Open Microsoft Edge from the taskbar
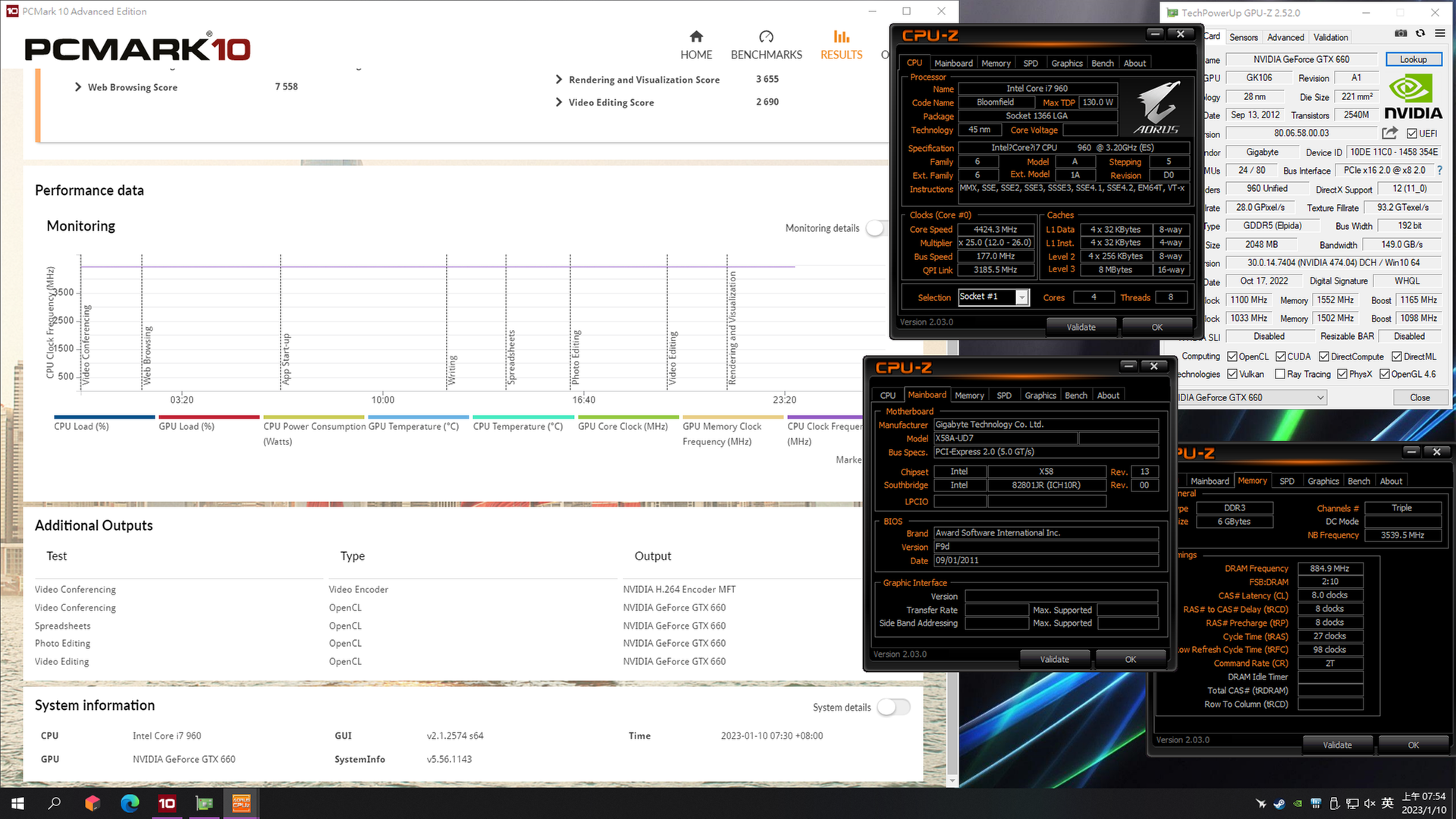Viewport: 1456px width, 819px height. point(130,803)
